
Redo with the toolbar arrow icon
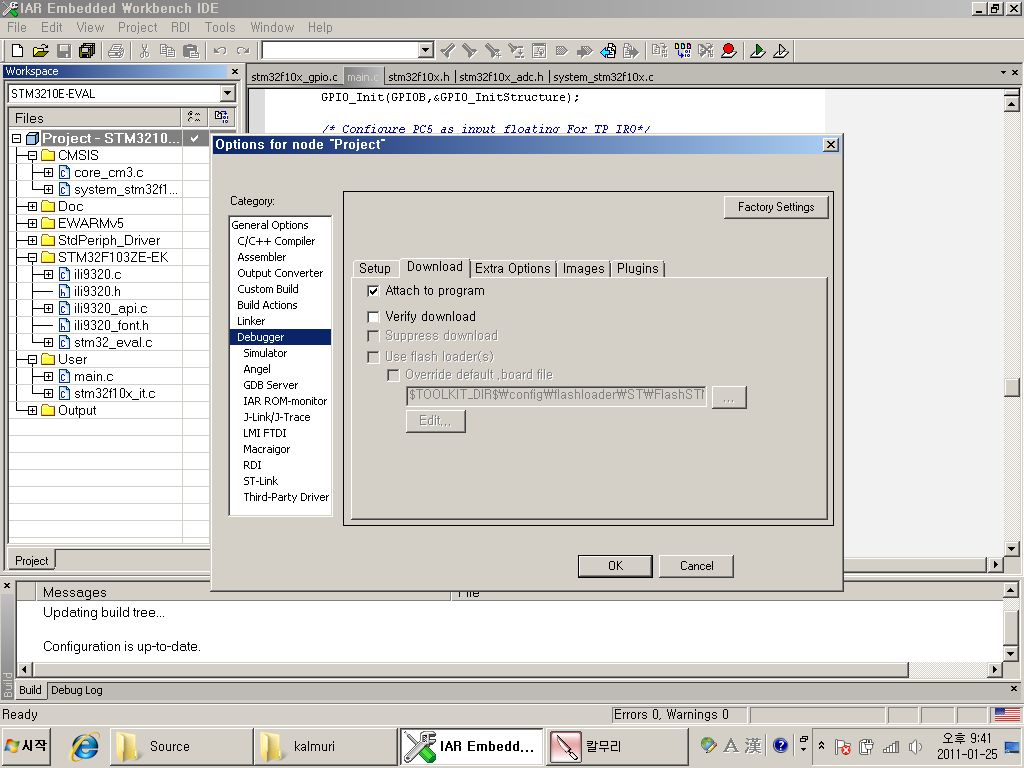[x=243, y=51]
